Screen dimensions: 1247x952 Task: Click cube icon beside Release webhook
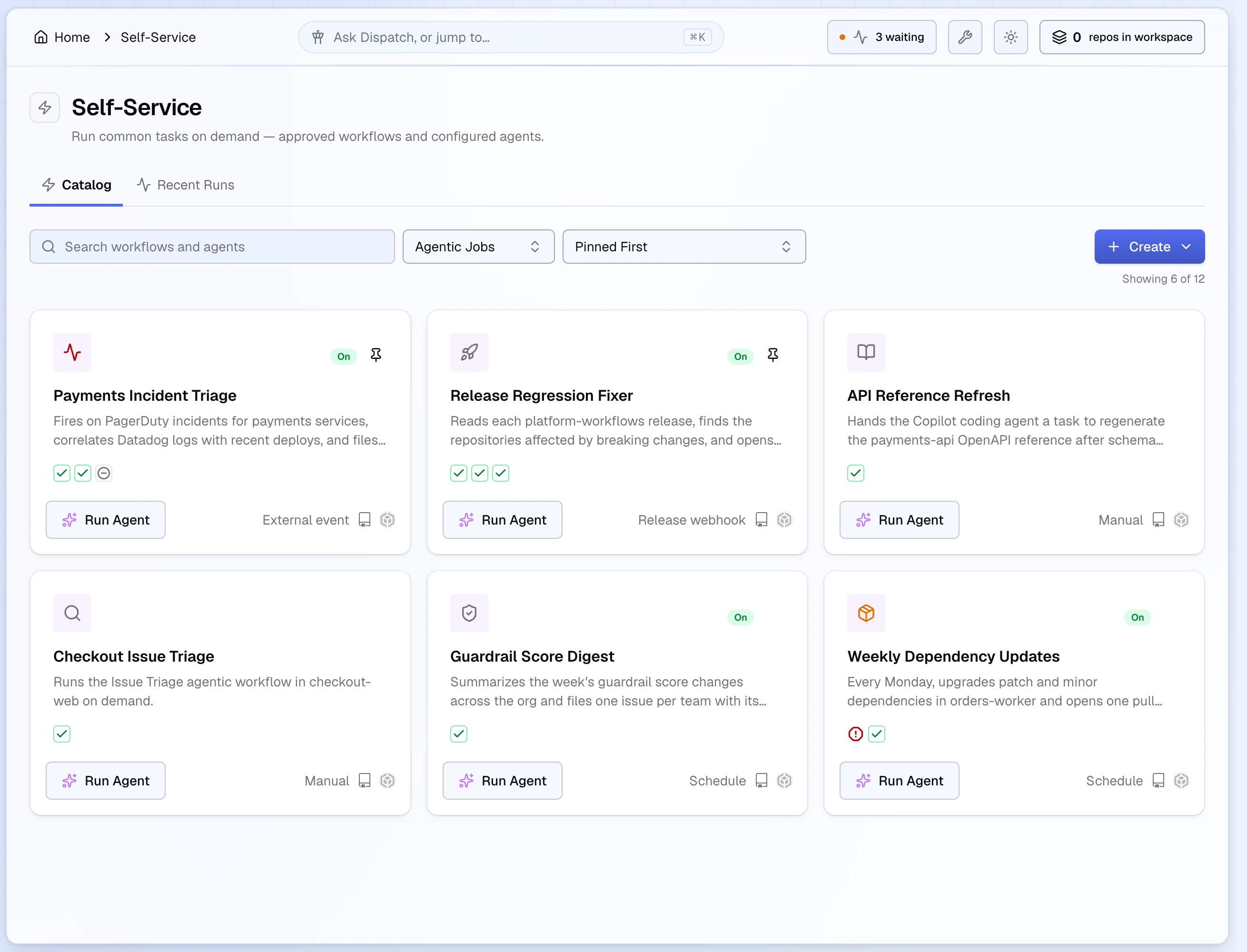[x=784, y=520]
